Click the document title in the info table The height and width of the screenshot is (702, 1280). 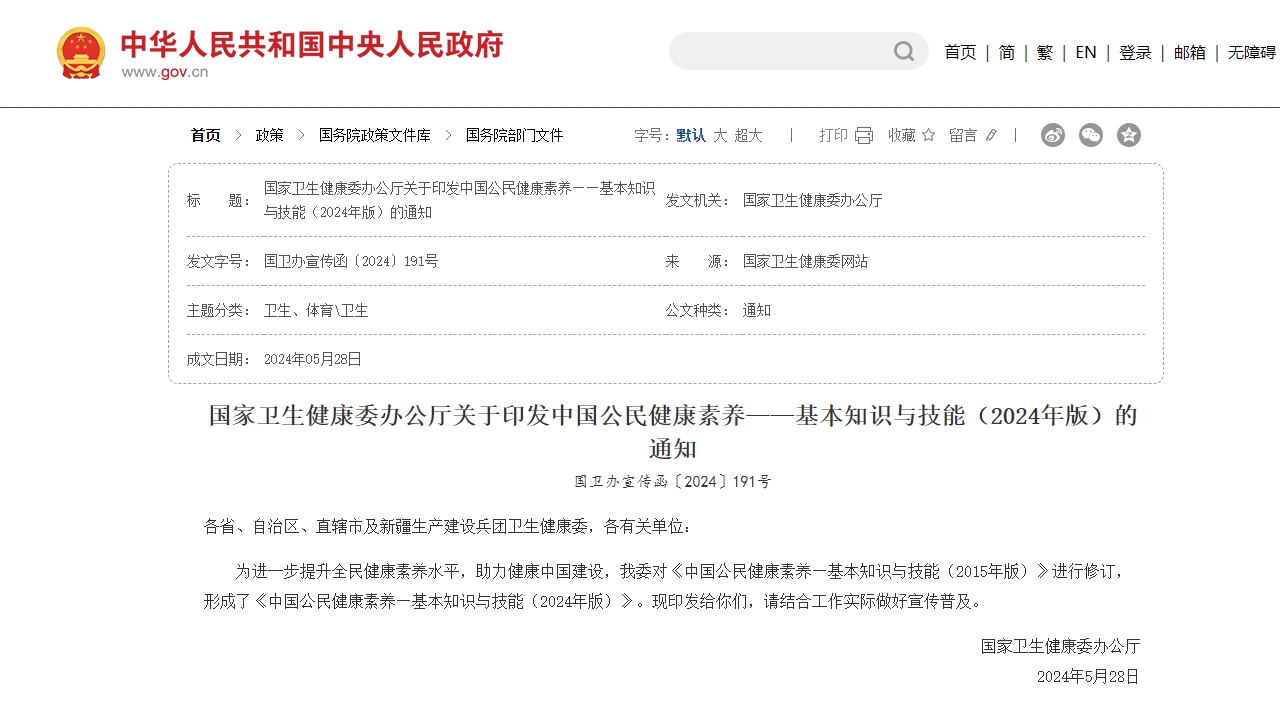pyautogui.click(x=459, y=200)
